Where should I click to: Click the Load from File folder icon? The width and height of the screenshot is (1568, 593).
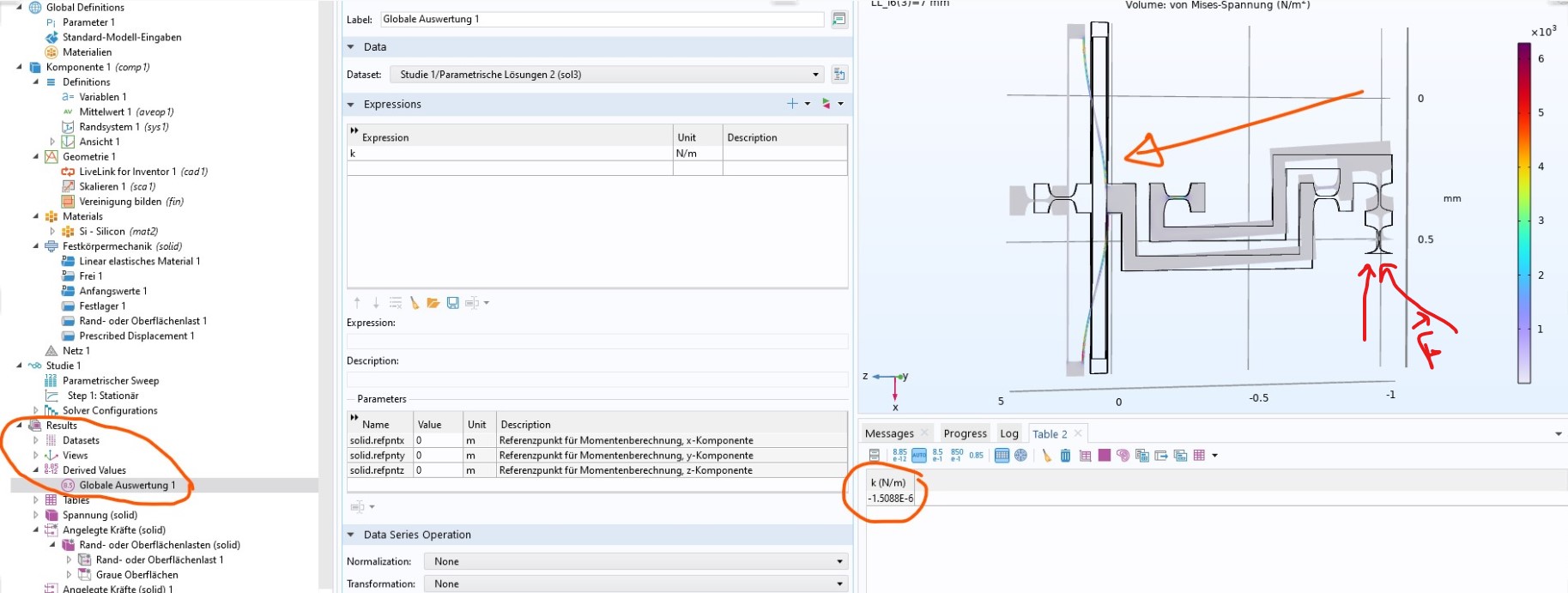(433, 303)
